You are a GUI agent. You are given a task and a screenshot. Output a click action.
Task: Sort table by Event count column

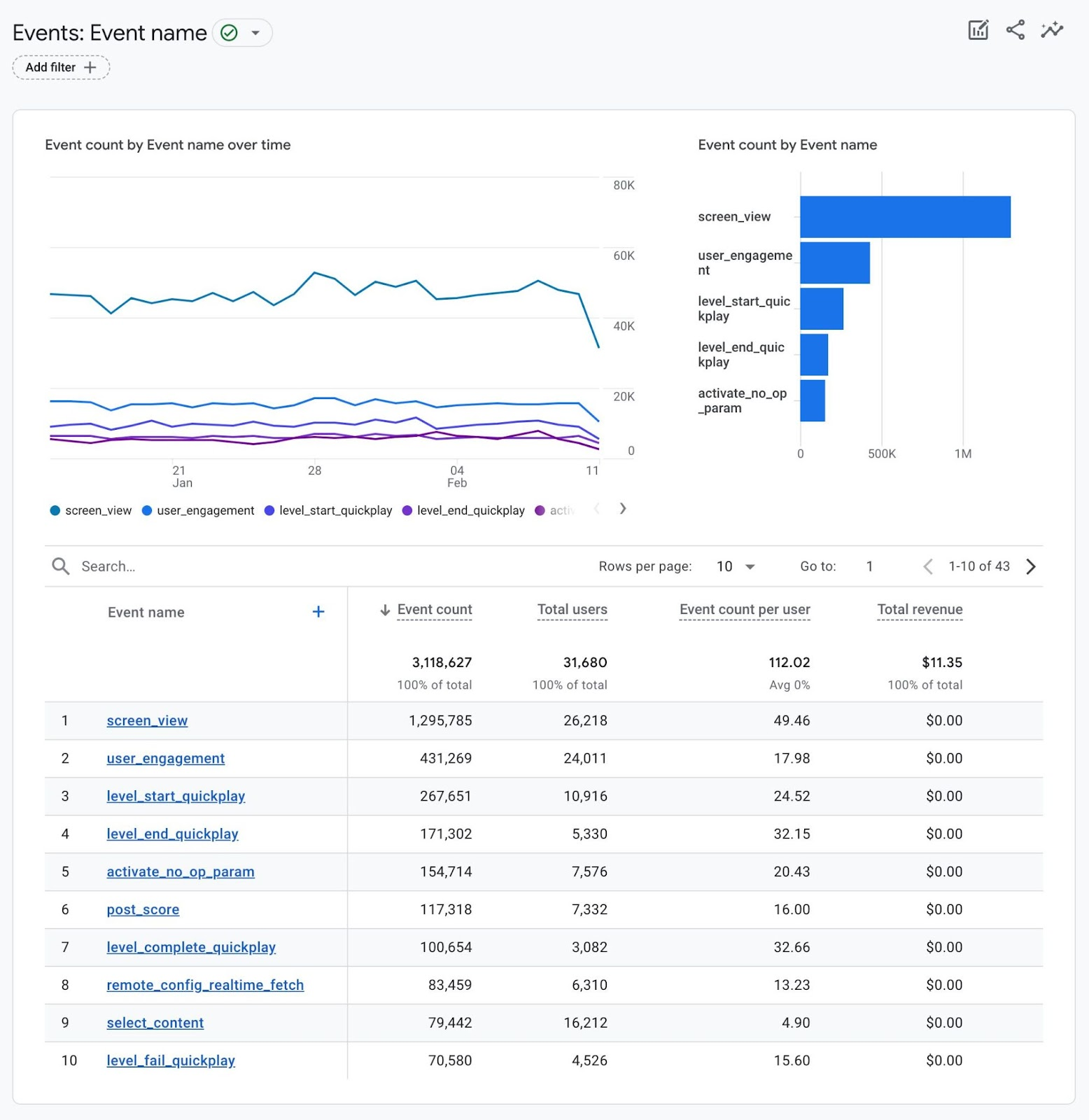pyautogui.click(x=434, y=610)
